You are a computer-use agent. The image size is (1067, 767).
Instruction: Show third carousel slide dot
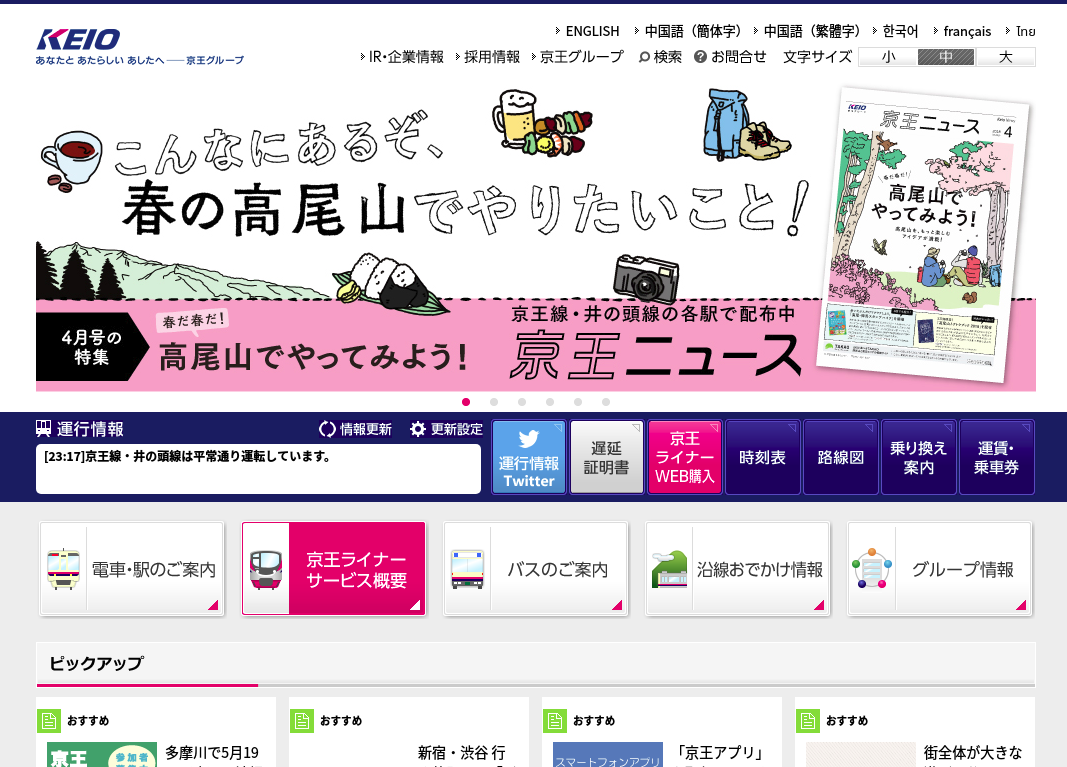coord(522,402)
